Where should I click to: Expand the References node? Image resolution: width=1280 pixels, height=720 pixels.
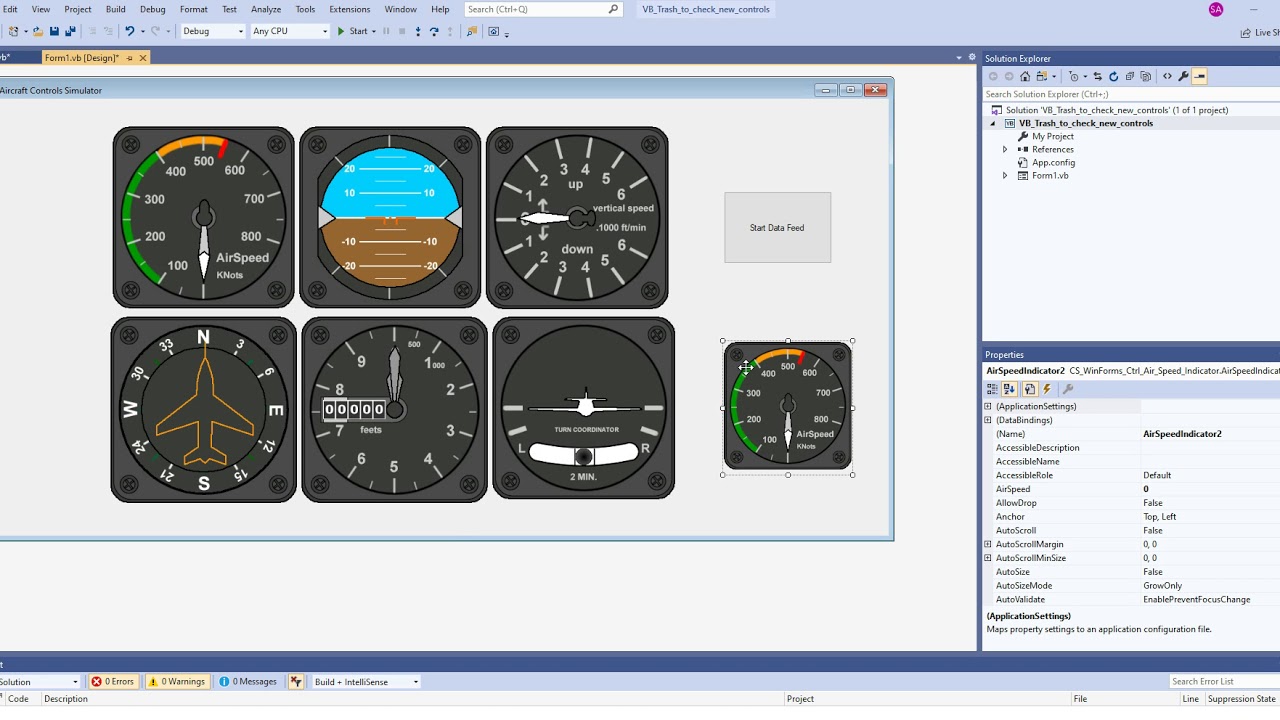click(x=1005, y=149)
